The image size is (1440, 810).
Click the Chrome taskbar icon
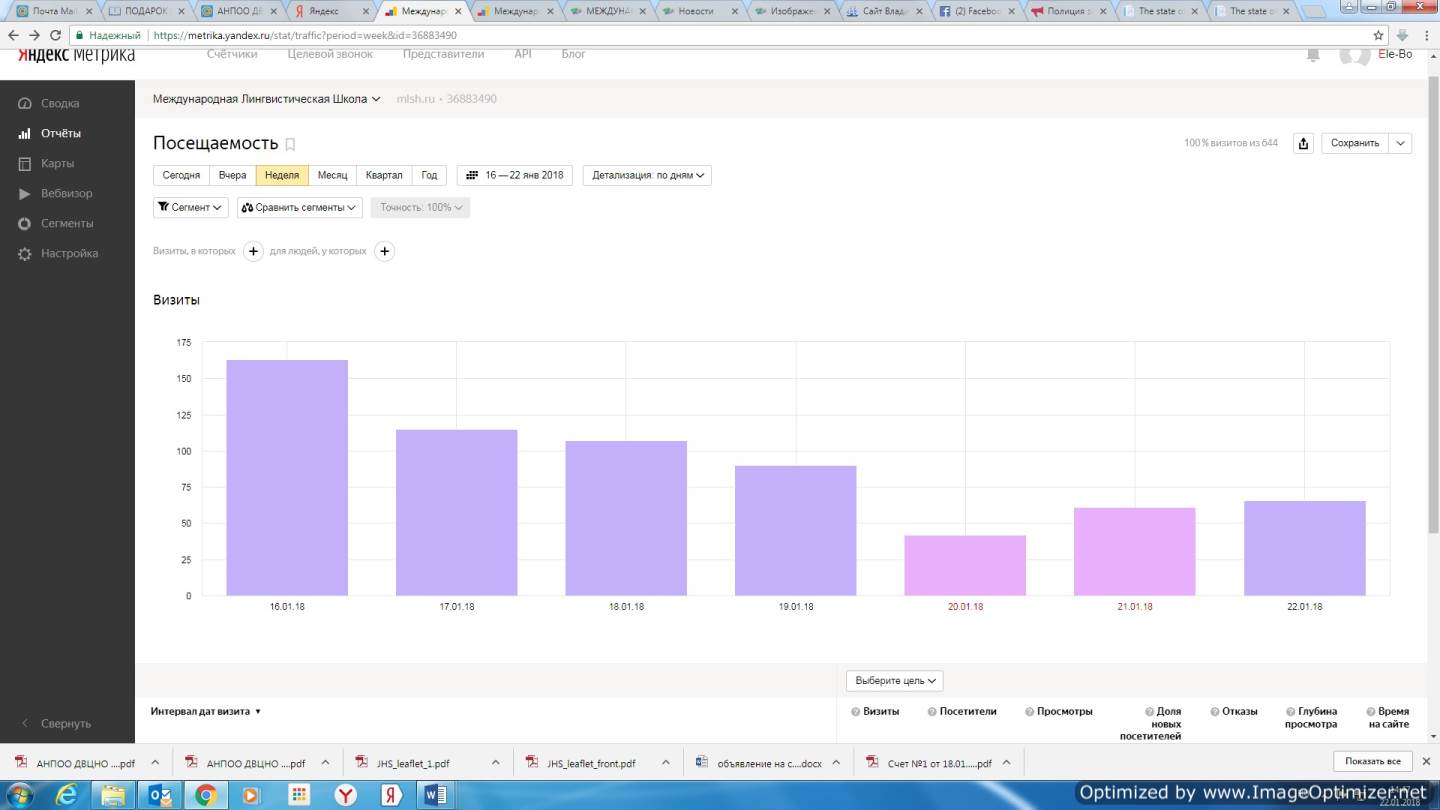click(206, 795)
